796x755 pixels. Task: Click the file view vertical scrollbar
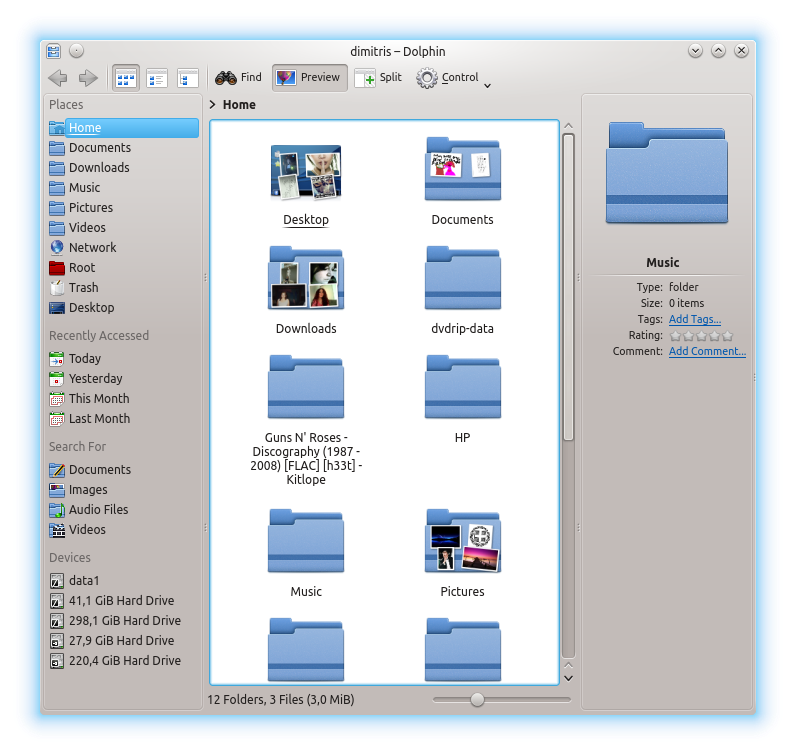coord(569,287)
